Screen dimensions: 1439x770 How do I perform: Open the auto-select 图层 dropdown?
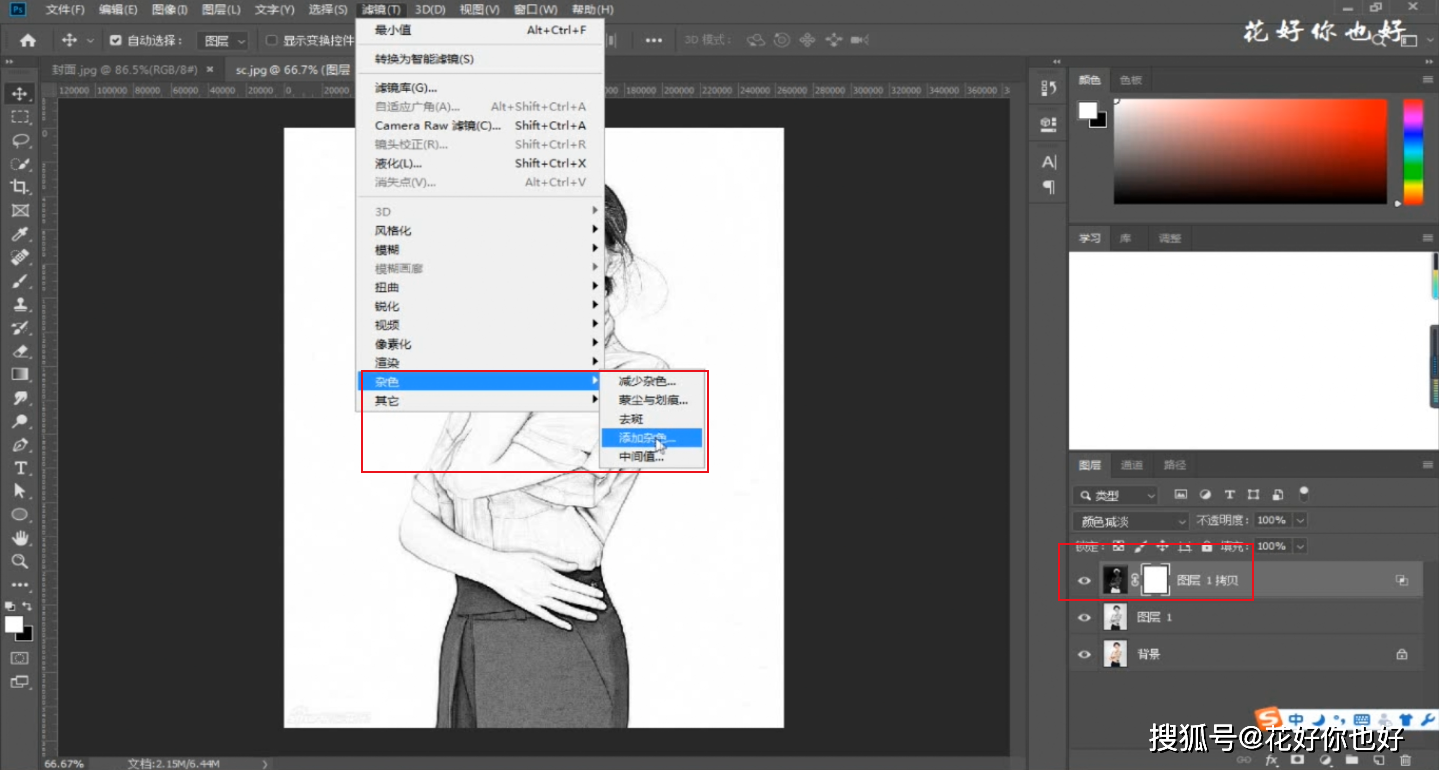pyautogui.click(x=222, y=41)
